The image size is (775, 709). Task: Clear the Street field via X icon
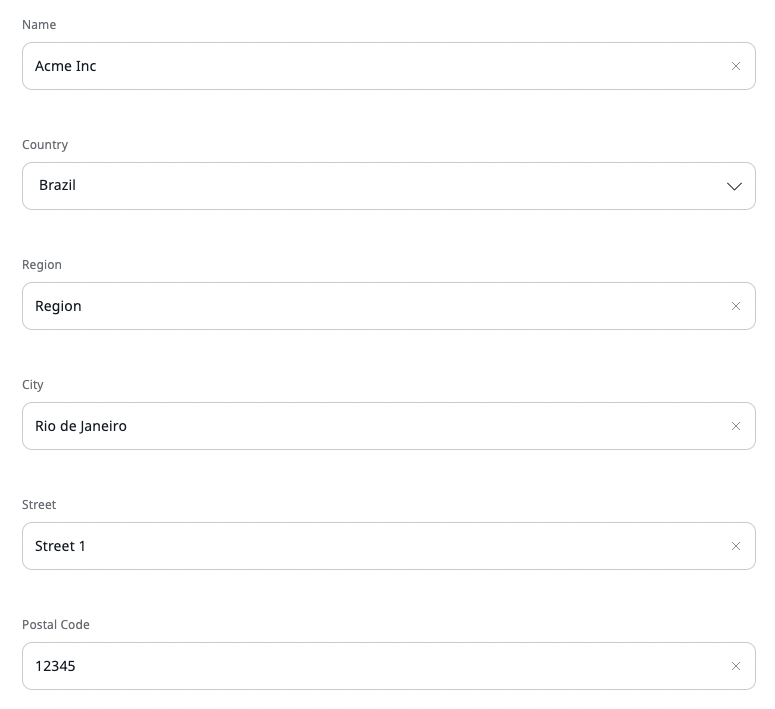(x=736, y=546)
